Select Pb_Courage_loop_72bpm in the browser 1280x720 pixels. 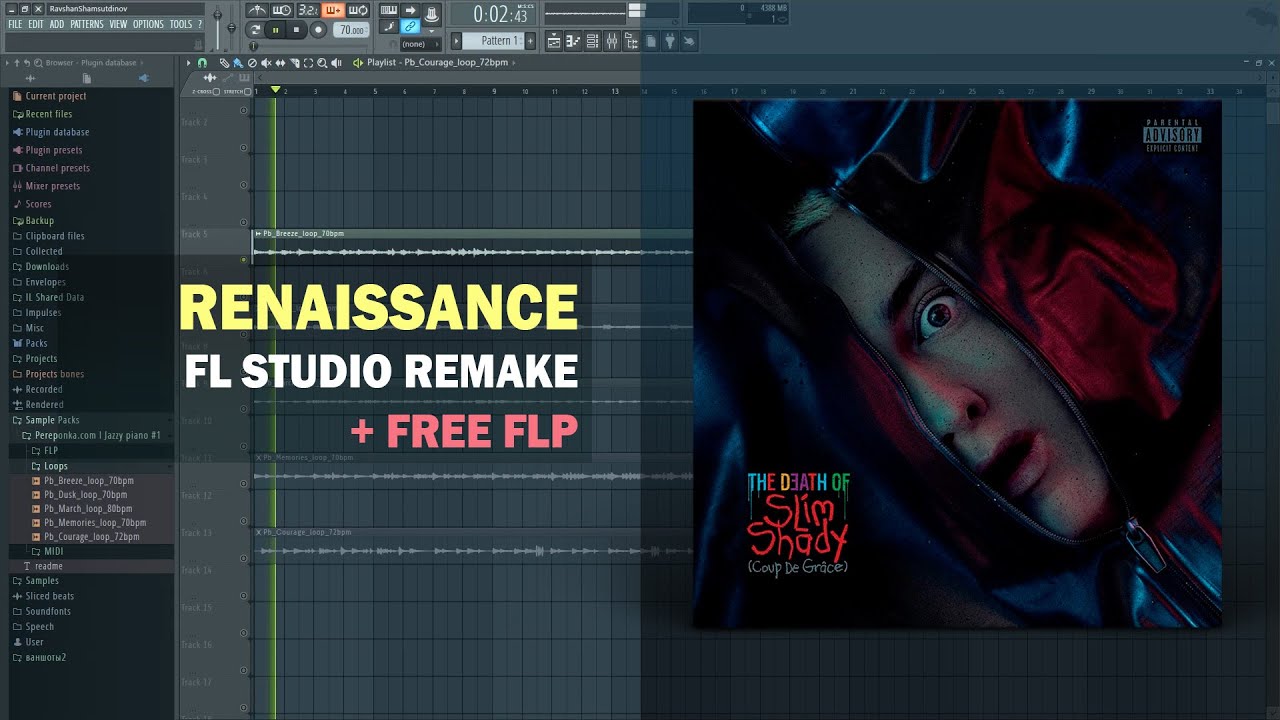pos(92,537)
